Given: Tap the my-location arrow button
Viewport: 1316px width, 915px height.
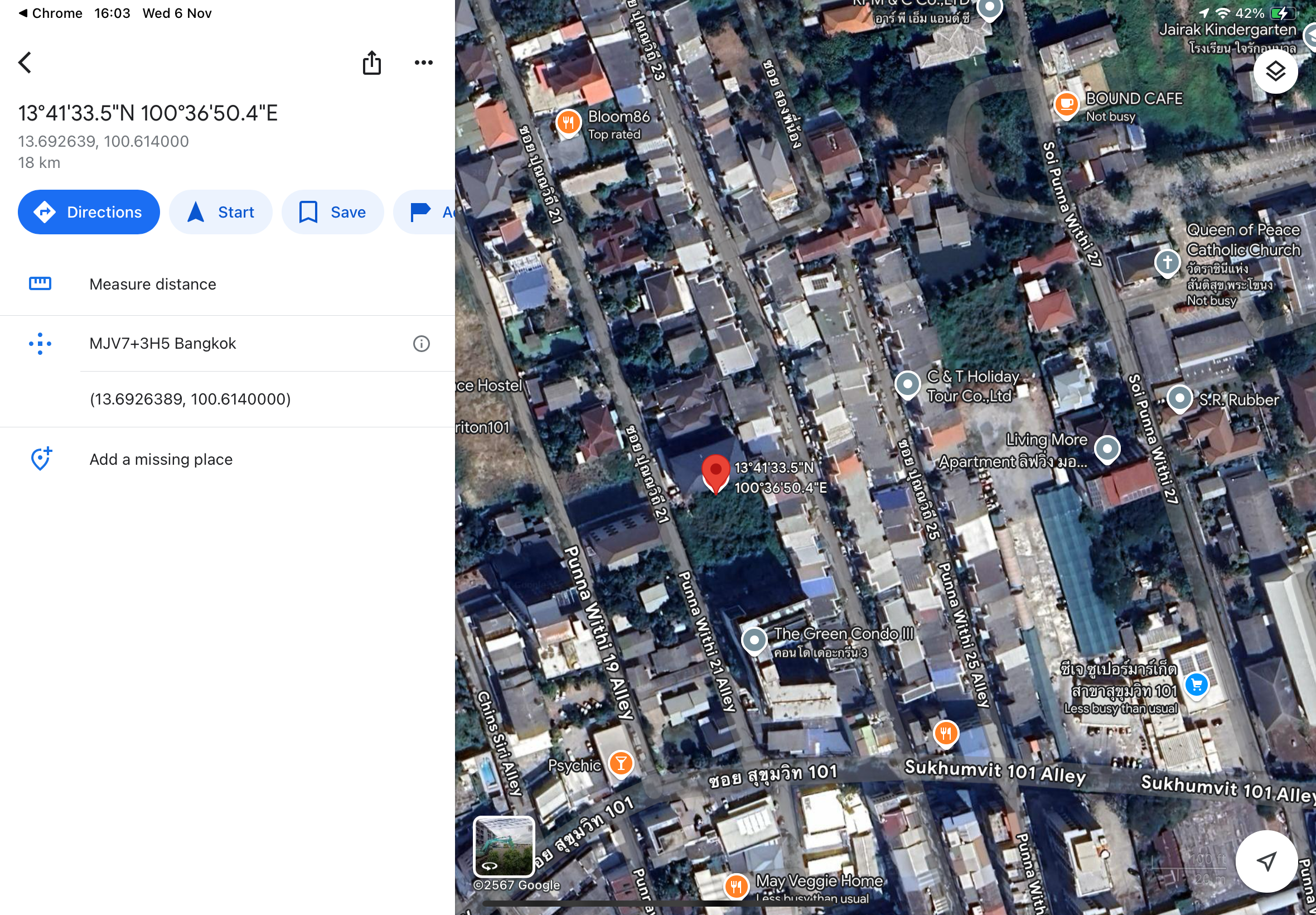Looking at the screenshot, I should click(x=1266, y=860).
